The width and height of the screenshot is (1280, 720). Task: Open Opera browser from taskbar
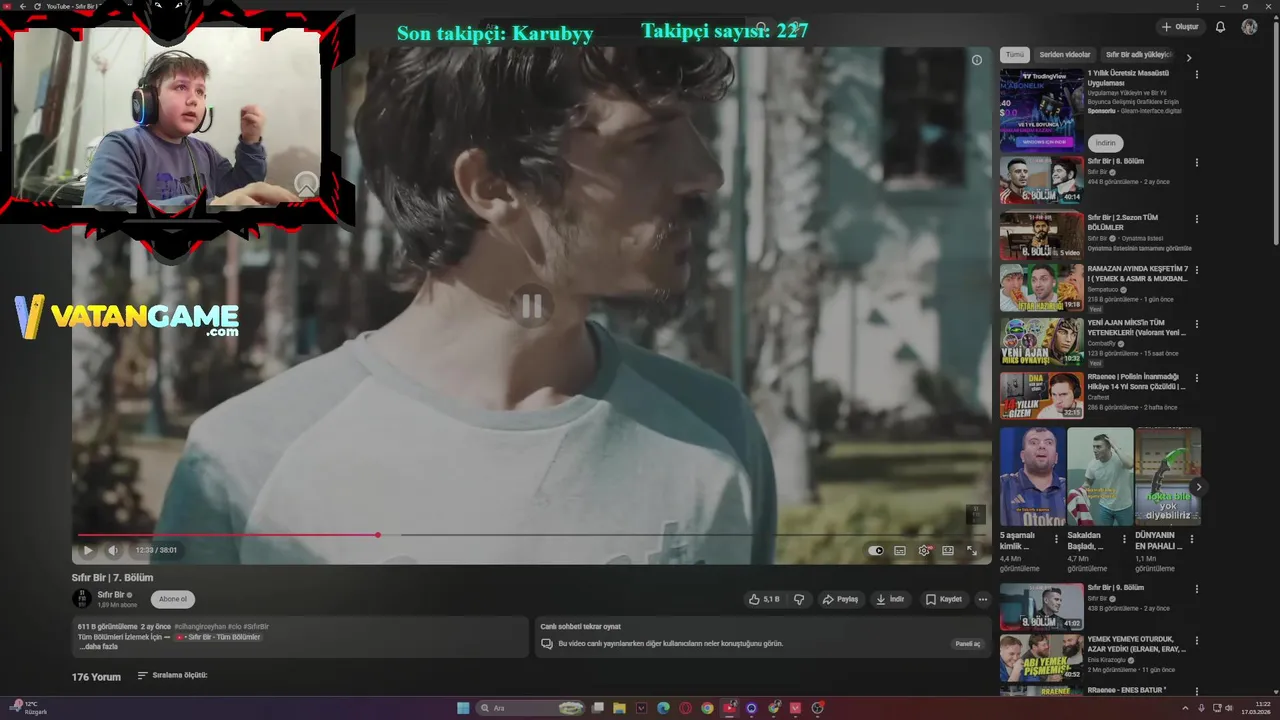click(685, 708)
